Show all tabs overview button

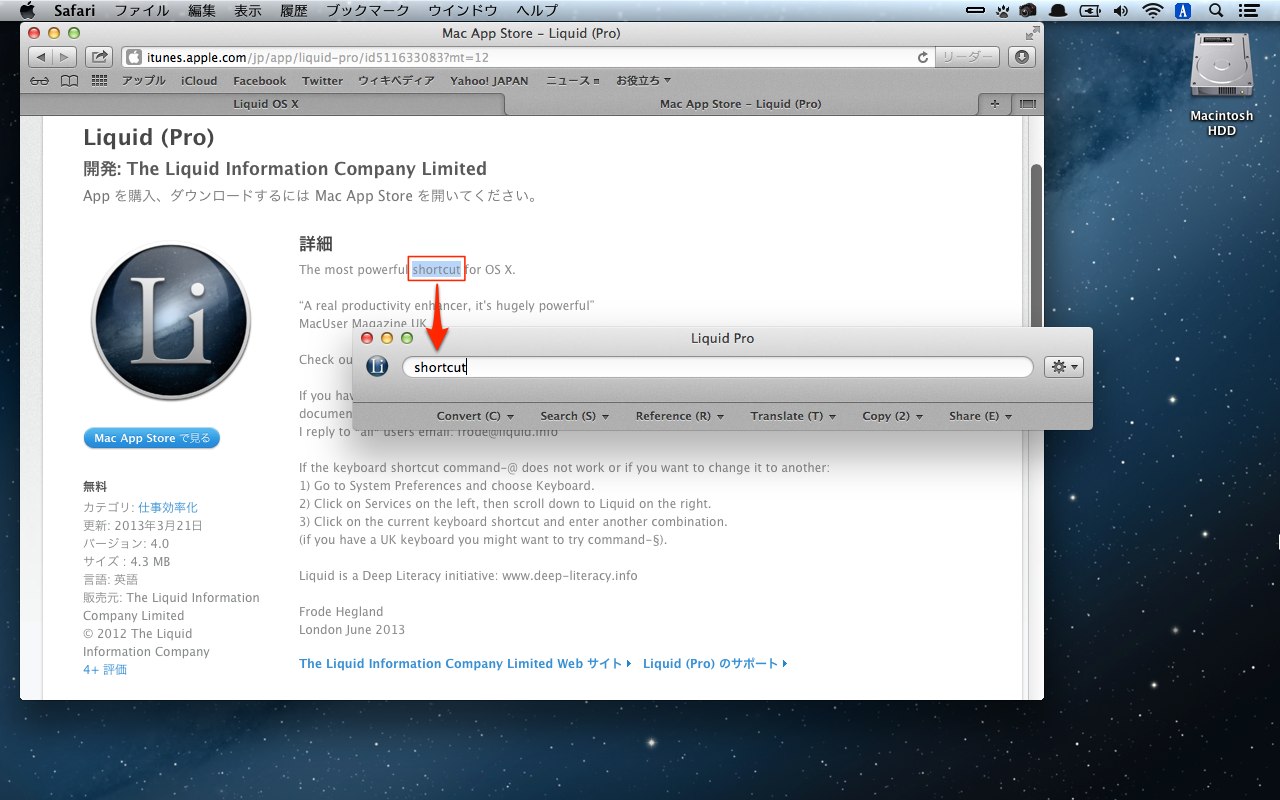(1027, 104)
